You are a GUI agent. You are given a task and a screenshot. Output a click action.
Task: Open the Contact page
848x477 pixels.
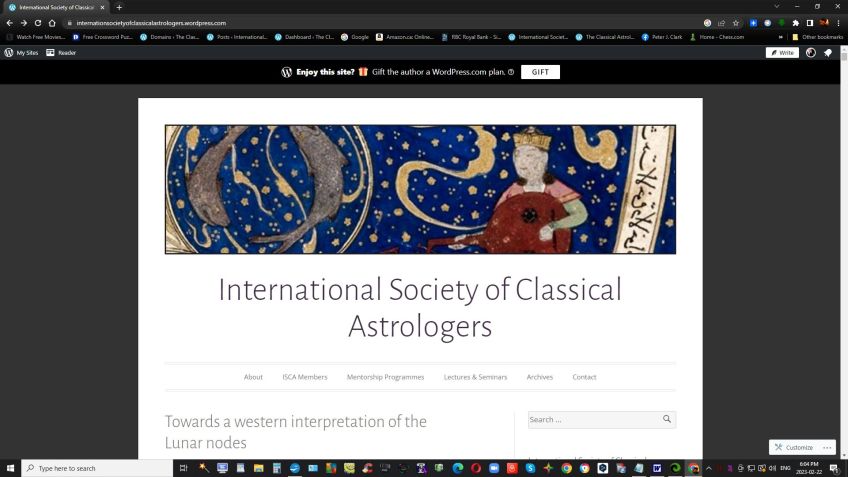(585, 377)
